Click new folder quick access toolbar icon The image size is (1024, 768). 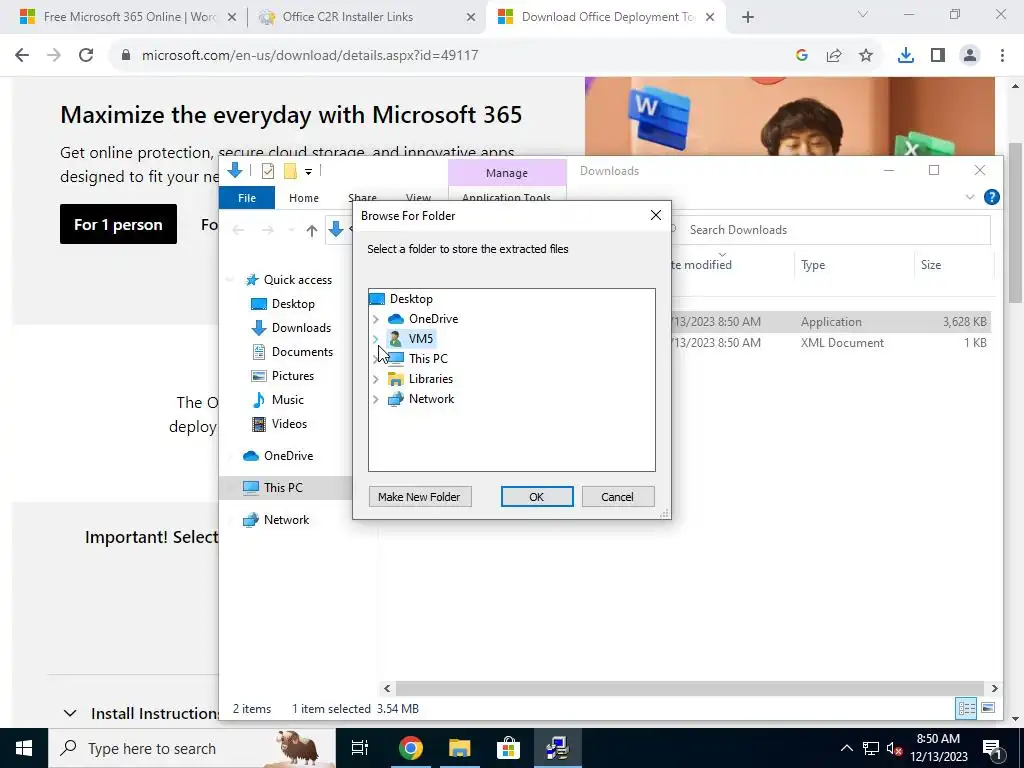[290, 171]
